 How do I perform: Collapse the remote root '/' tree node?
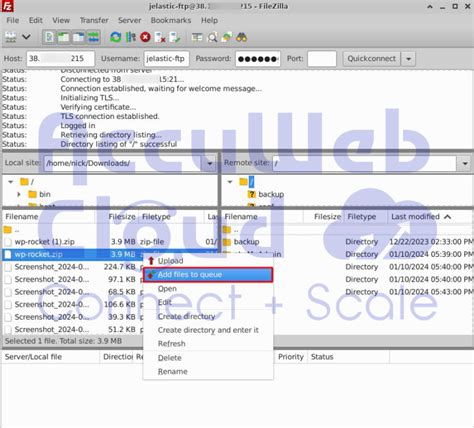[230, 182]
